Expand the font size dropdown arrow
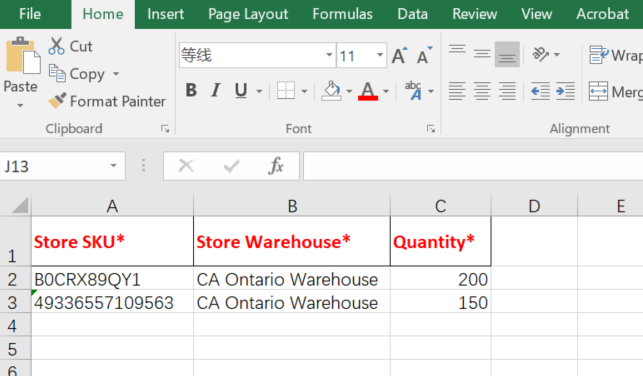The width and height of the screenshot is (643, 376). tap(380, 55)
